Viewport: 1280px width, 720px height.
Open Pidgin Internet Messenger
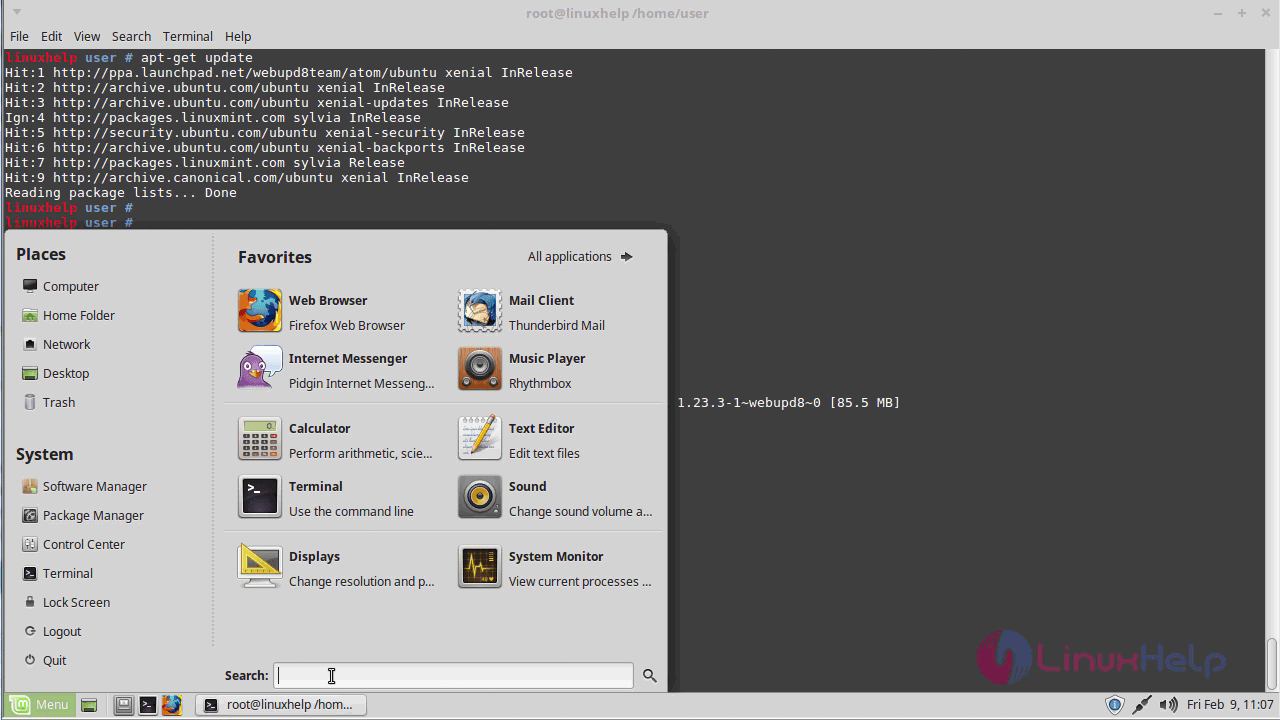pos(336,370)
